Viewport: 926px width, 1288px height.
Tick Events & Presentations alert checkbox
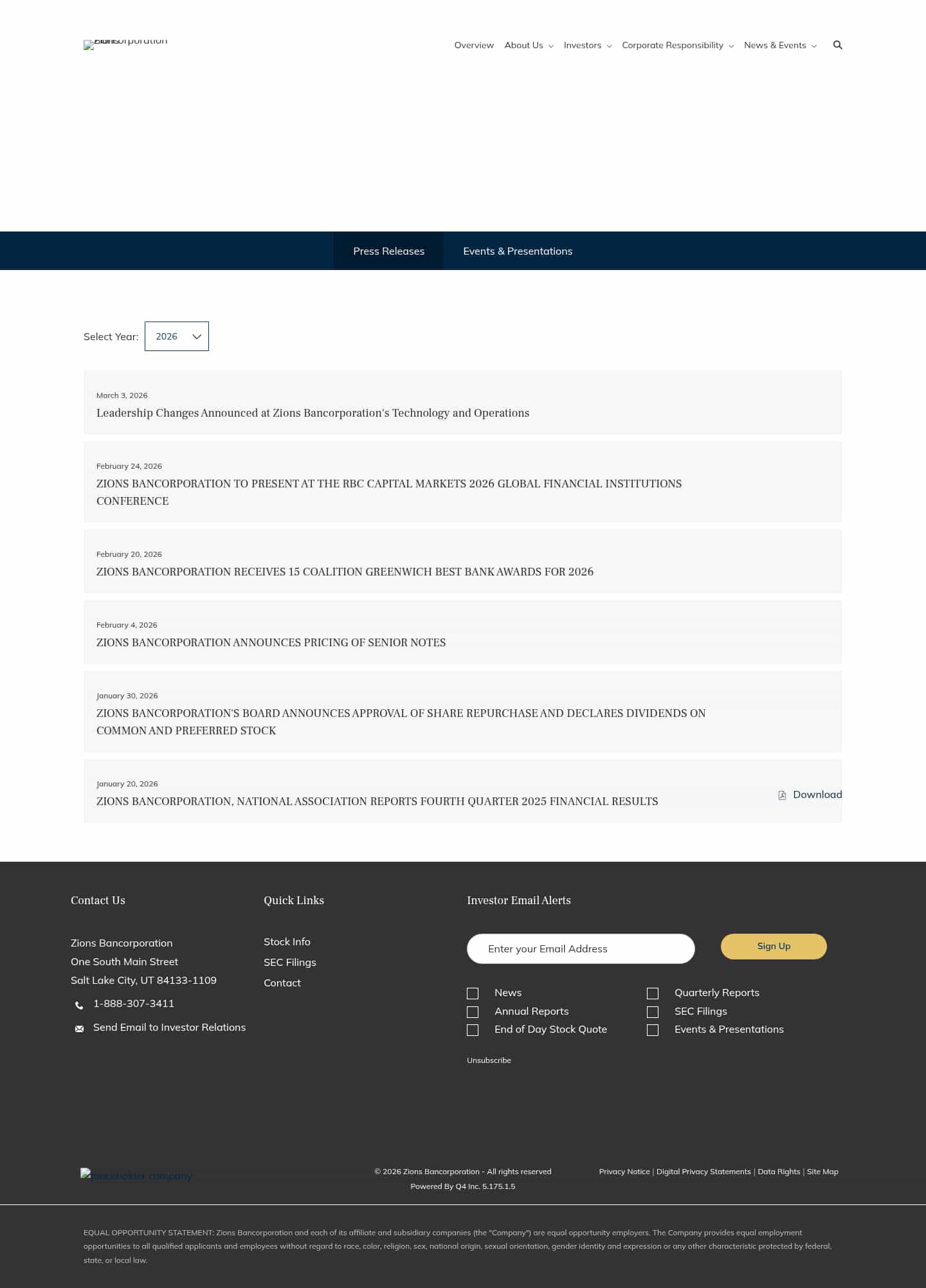(x=653, y=1030)
